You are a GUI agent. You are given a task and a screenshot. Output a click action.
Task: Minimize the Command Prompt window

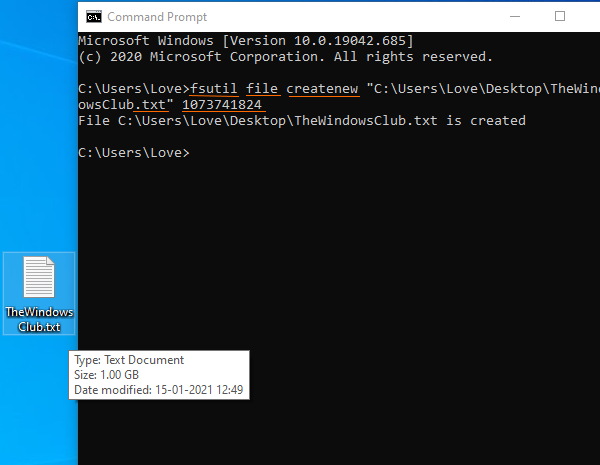[515, 16]
